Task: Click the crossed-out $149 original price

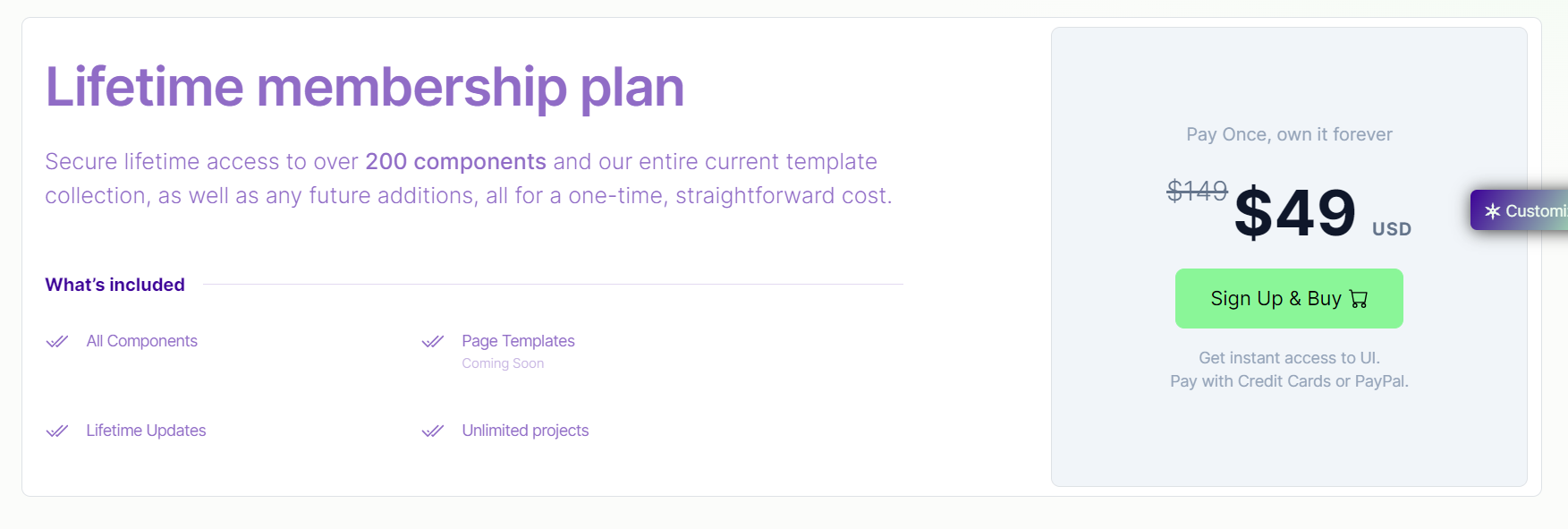Action: point(1197,191)
